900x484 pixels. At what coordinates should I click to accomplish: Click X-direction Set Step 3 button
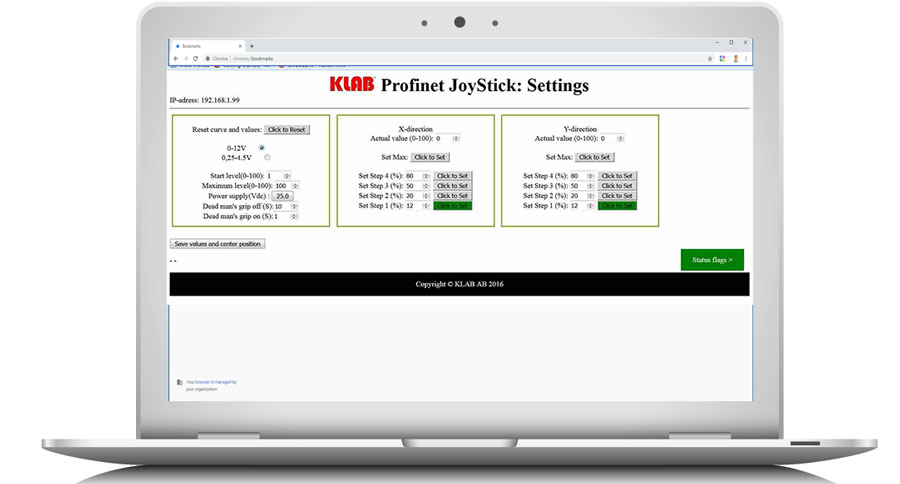(x=452, y=186)
